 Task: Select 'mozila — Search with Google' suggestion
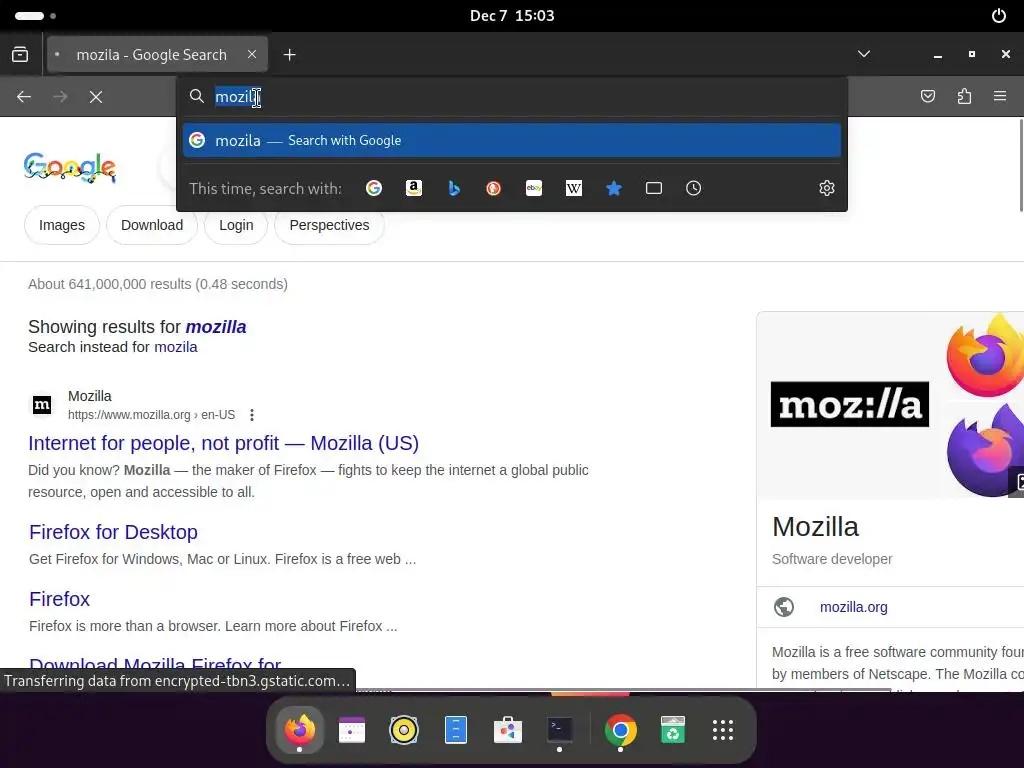pos(512,140)
